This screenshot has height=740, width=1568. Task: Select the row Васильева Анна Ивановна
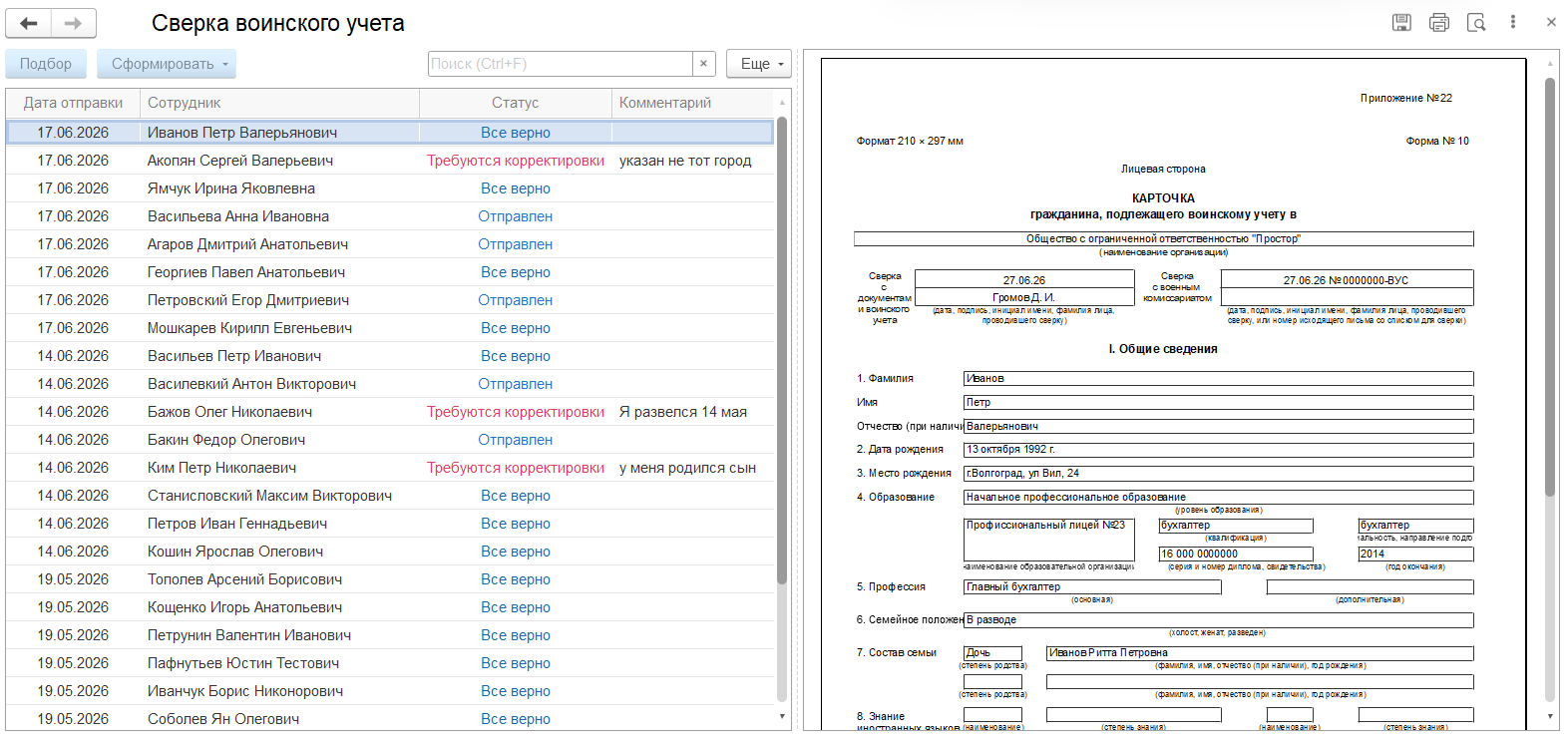[x=390, y=216]
